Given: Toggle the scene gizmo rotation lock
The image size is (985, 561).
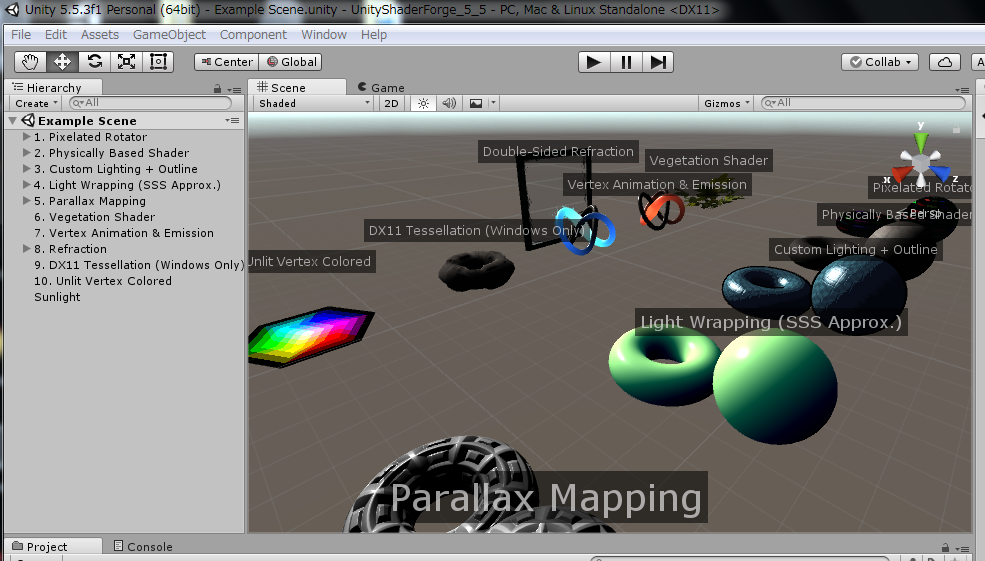Looking at the screenshot, I should tap(956, 129).
